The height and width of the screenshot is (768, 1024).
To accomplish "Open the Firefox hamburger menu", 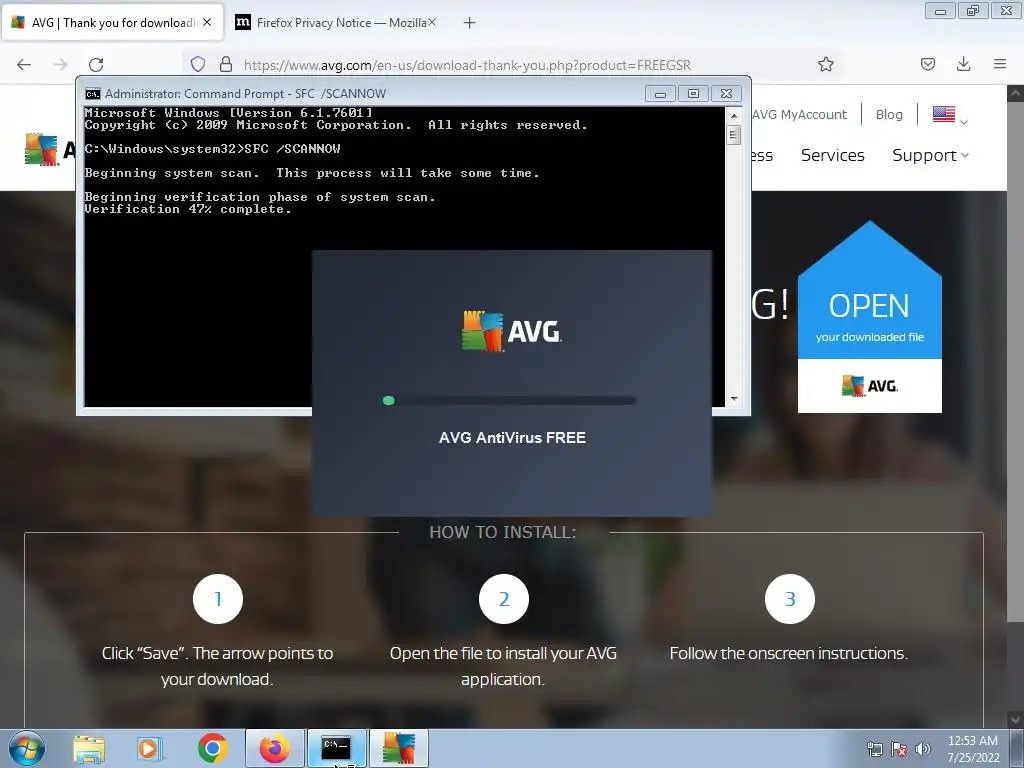I will (1000, 64).
